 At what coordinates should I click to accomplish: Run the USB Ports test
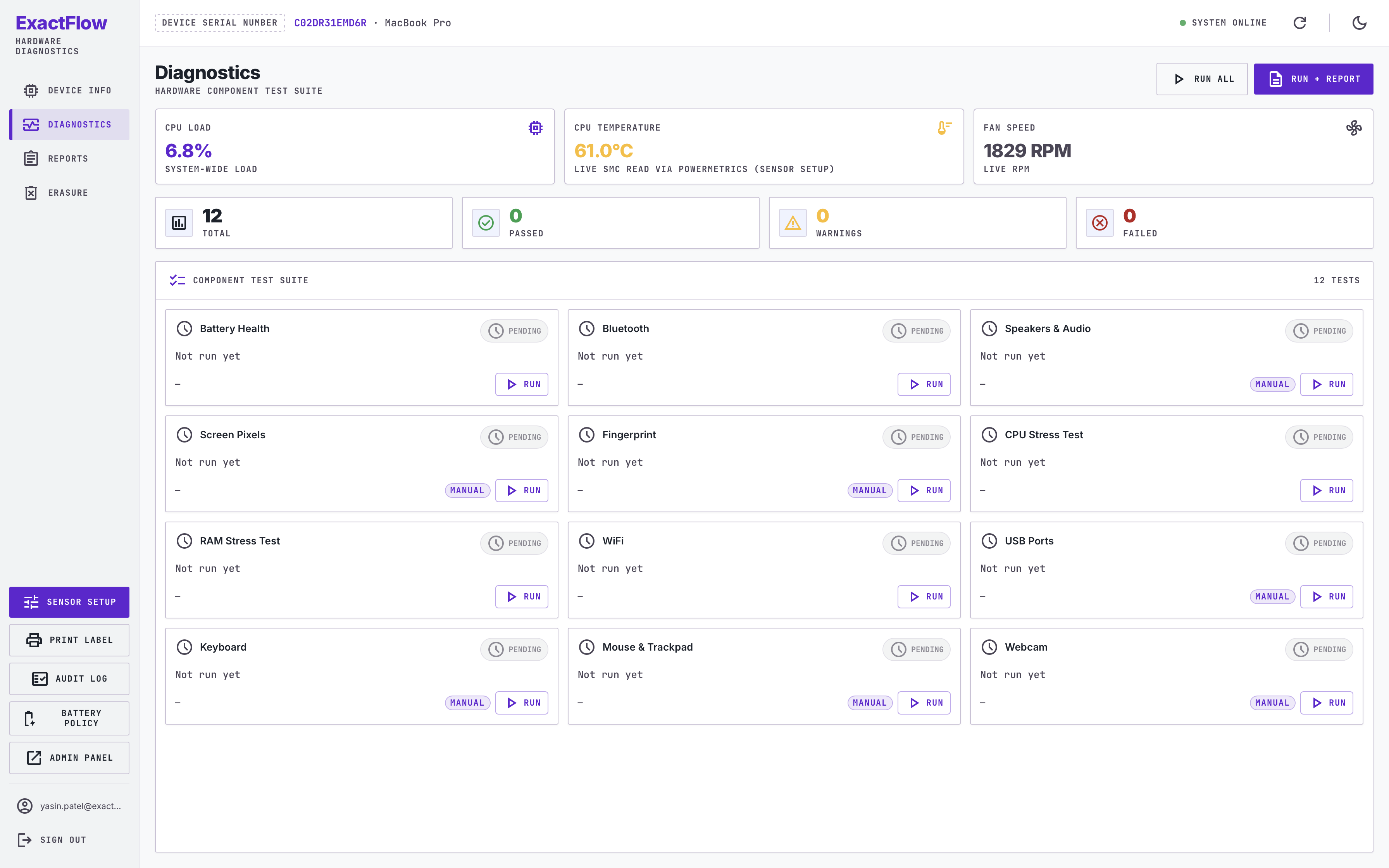1327,596
